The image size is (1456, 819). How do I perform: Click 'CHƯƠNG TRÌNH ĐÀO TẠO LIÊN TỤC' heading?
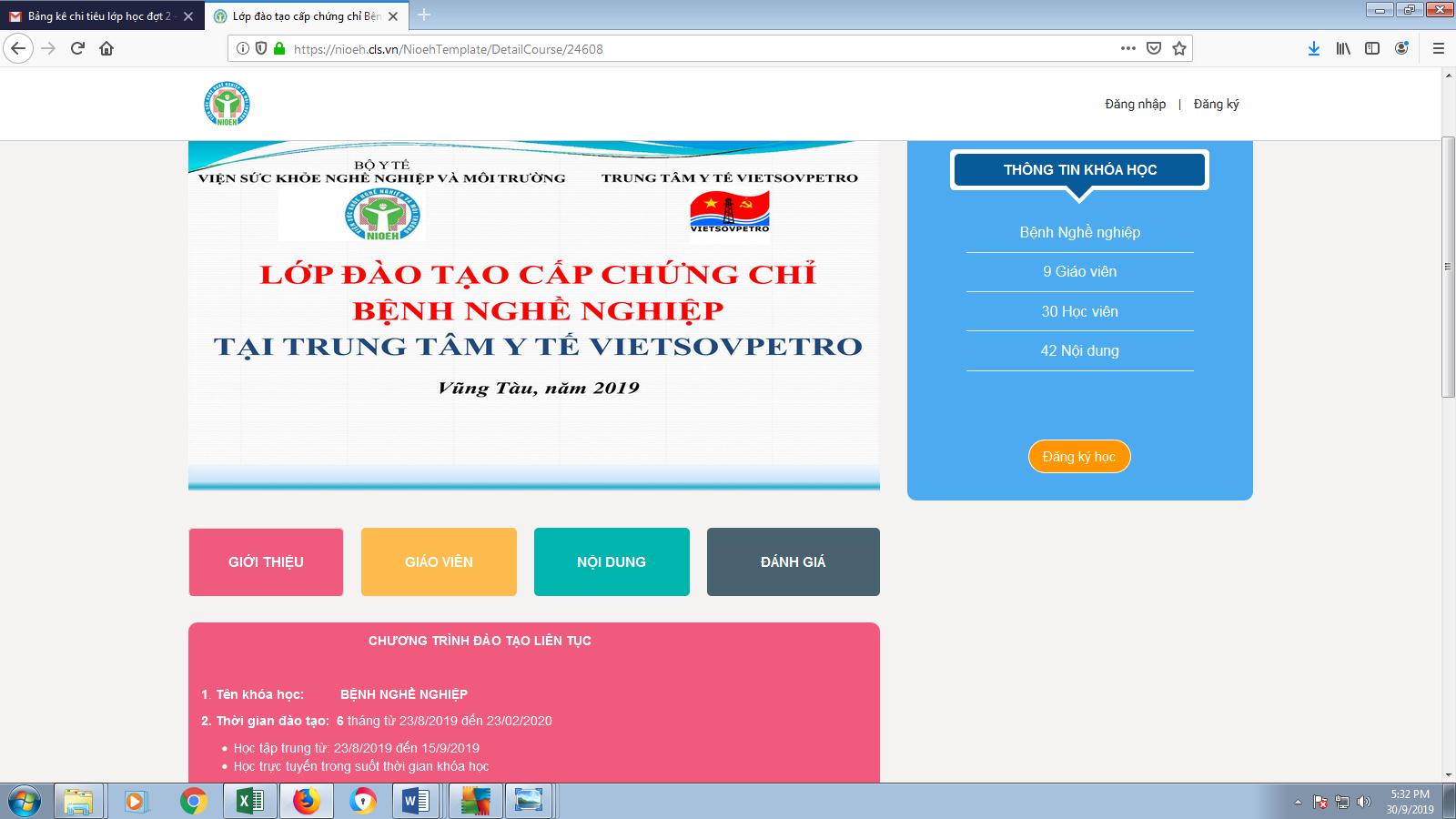(480, 641)
